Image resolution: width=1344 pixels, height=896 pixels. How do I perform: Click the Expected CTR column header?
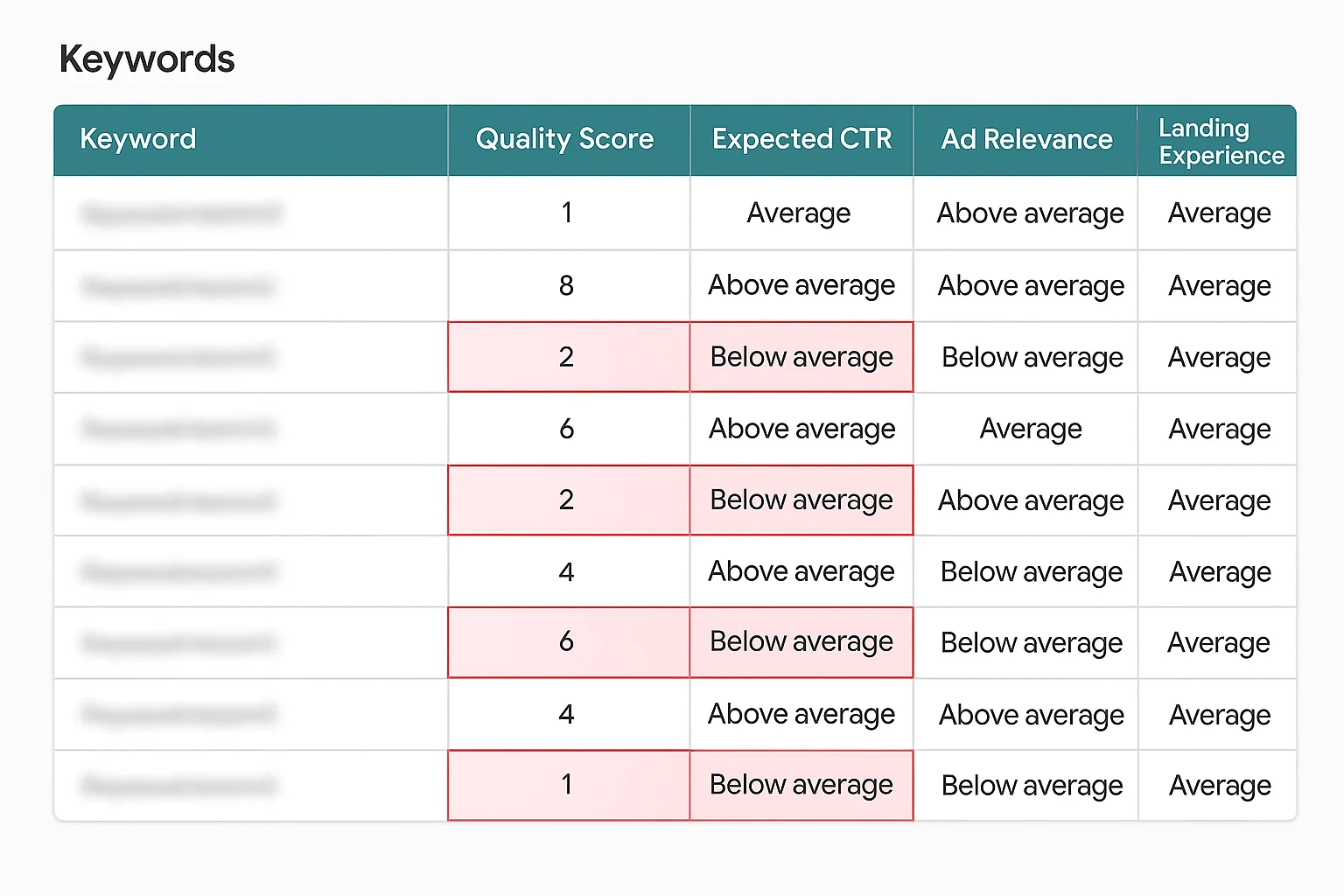click(801, 139)
